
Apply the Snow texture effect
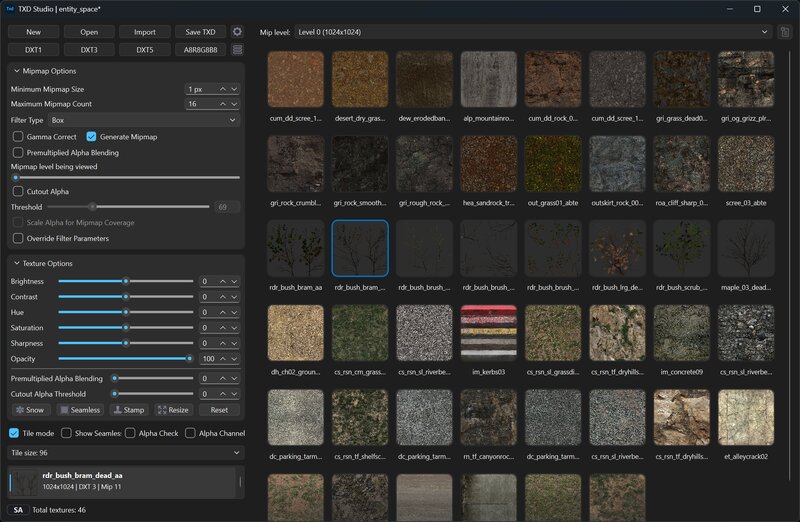pos(29,410)
